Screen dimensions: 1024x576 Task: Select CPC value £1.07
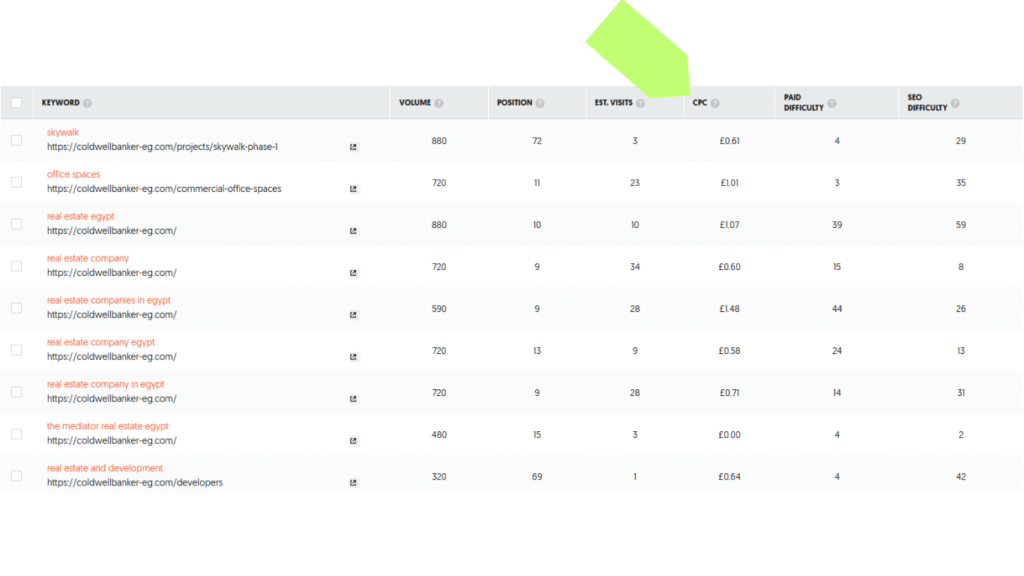pyautogui.click(x=729, y=225)
